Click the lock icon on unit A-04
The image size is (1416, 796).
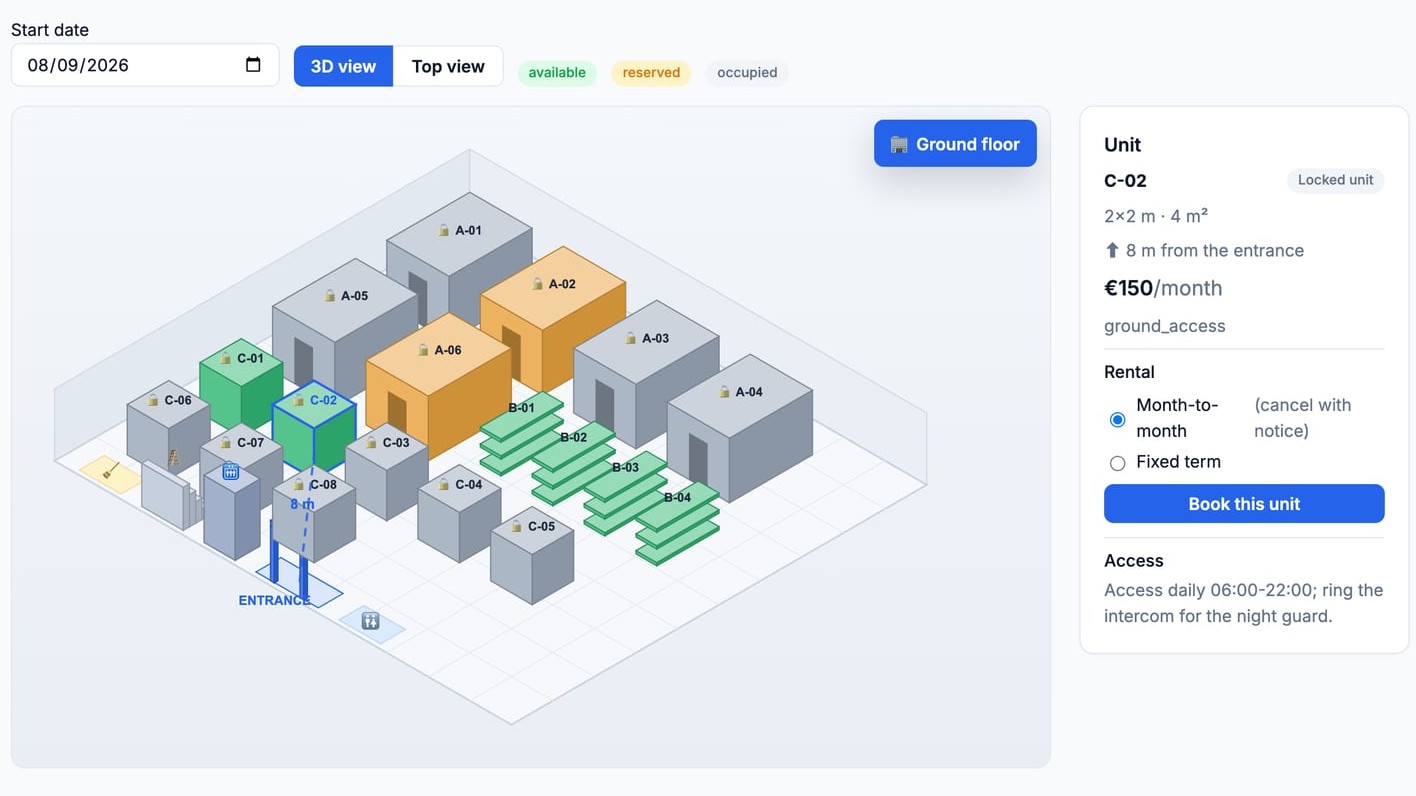pyautogui.click(x=724, y=392)
